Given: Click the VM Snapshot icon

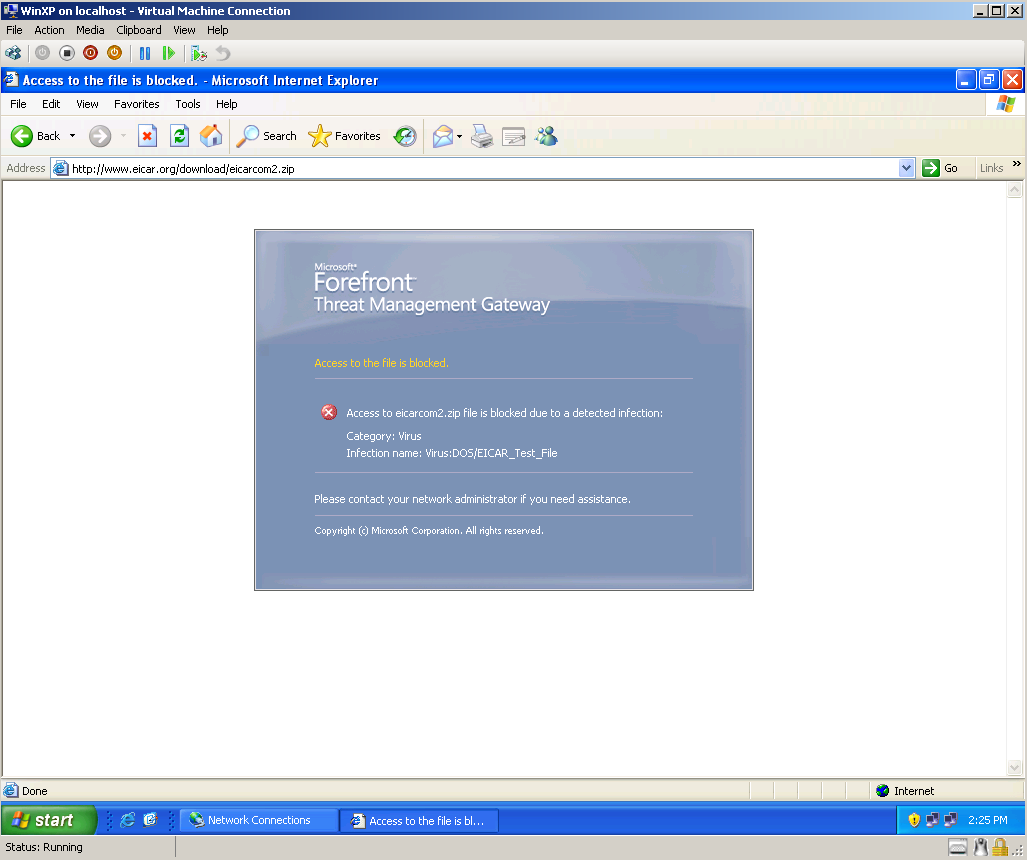Looking at the screenshot, I should (199, 53).
